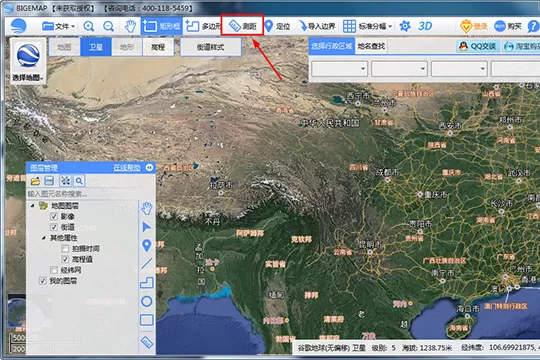540x360 pixels.
Task: Click the 淘宝购买 button
Action: [521, 46]
